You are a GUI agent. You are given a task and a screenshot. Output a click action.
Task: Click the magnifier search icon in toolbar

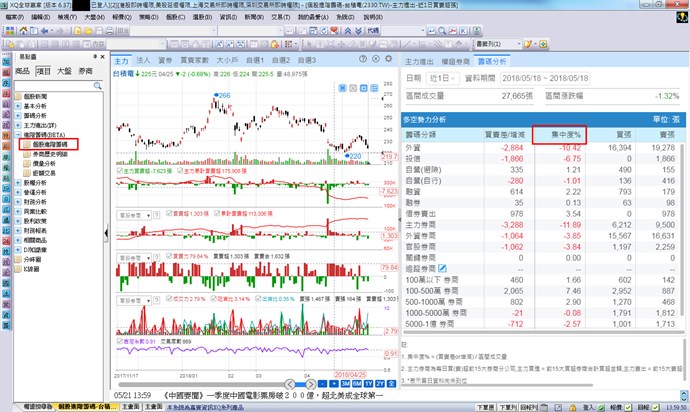[x=442, y=31]
